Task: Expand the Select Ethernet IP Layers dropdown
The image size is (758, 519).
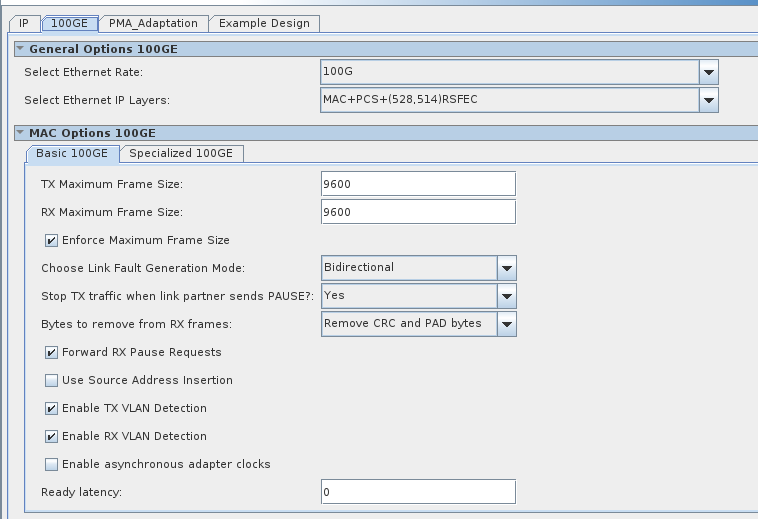Action: point(708,100)
